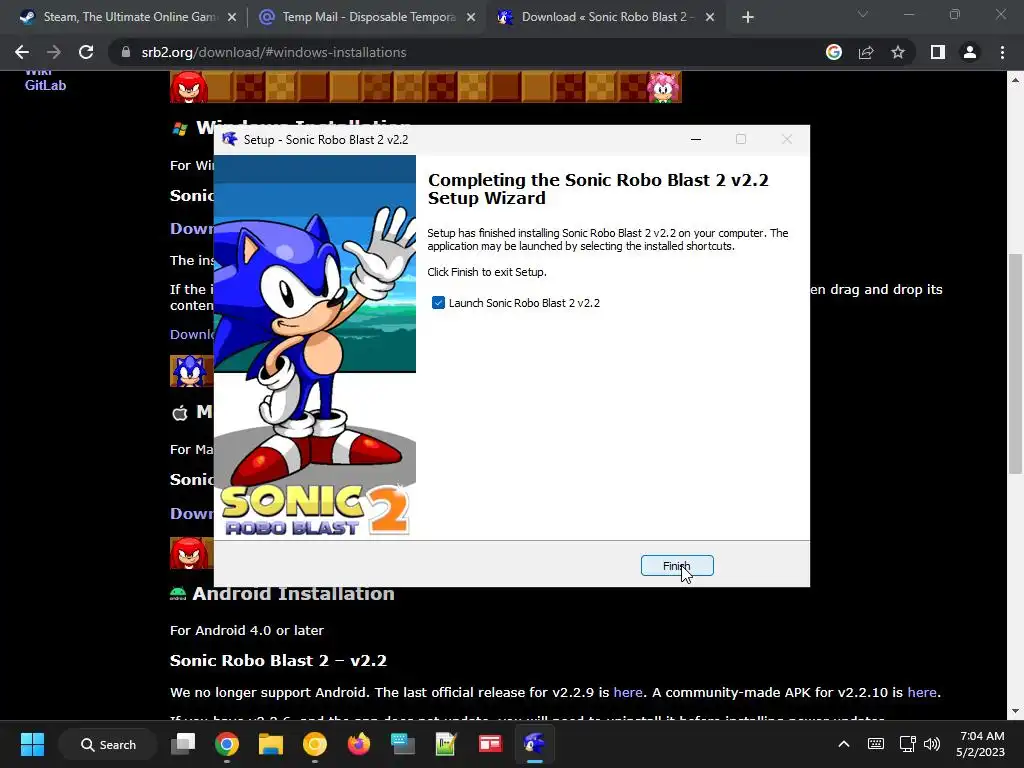Open the Chrome profile menu
1024x768 pixels.
point(970,52)
